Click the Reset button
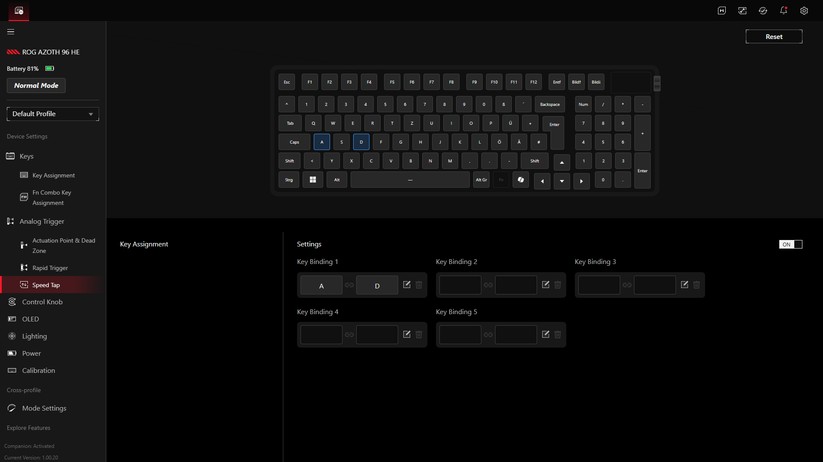 tap(773, 36)
